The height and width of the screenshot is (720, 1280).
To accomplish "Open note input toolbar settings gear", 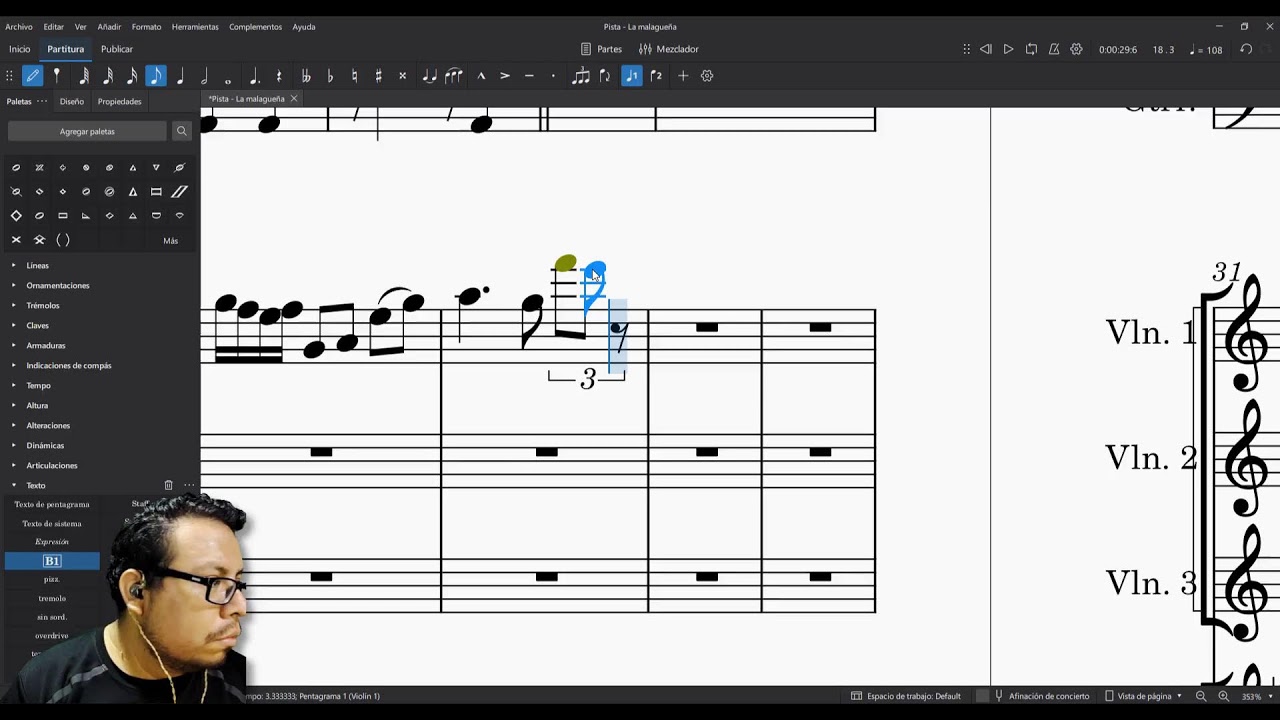I will [707, 76].
